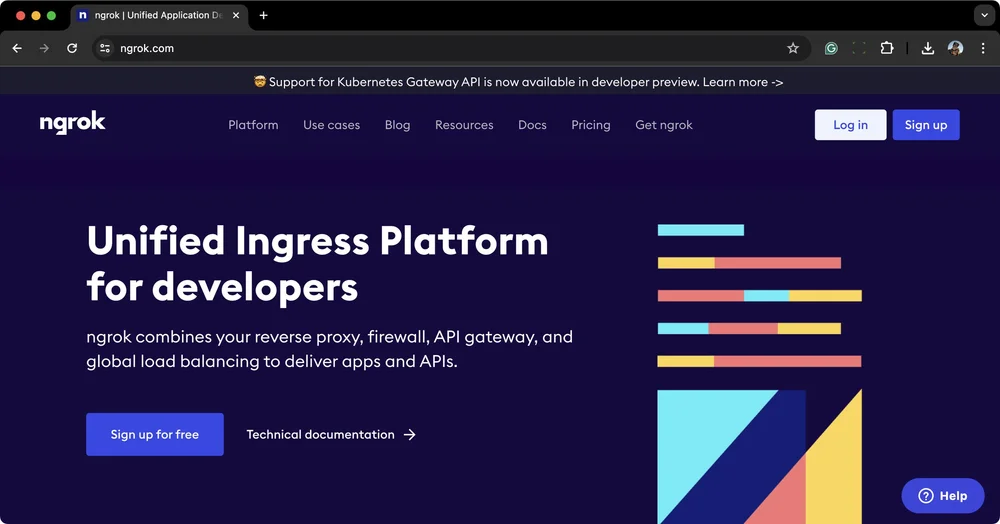Viewport: 1000px width, 524px height.
Task: Click the Unified Ingress Platform heading
Action: 318,263
